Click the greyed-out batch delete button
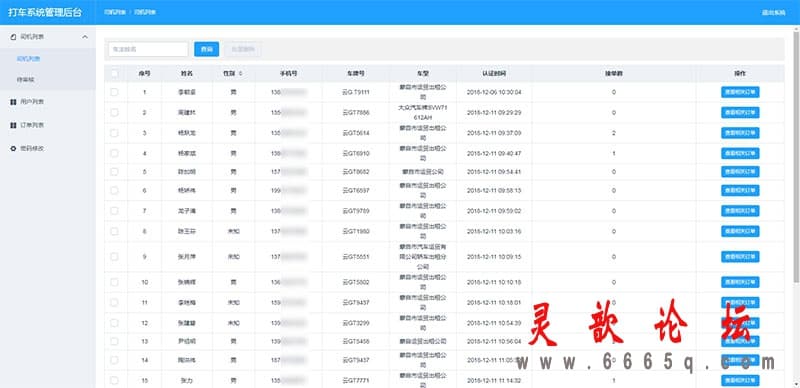800x388 pixels. (x=243, y=49)
